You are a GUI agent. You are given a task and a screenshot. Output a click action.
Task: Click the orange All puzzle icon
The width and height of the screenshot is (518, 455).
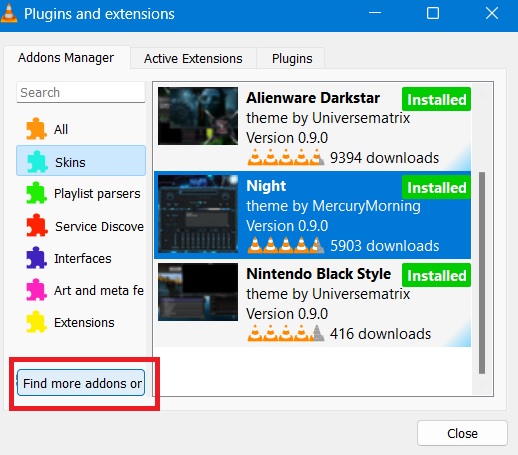36,129
